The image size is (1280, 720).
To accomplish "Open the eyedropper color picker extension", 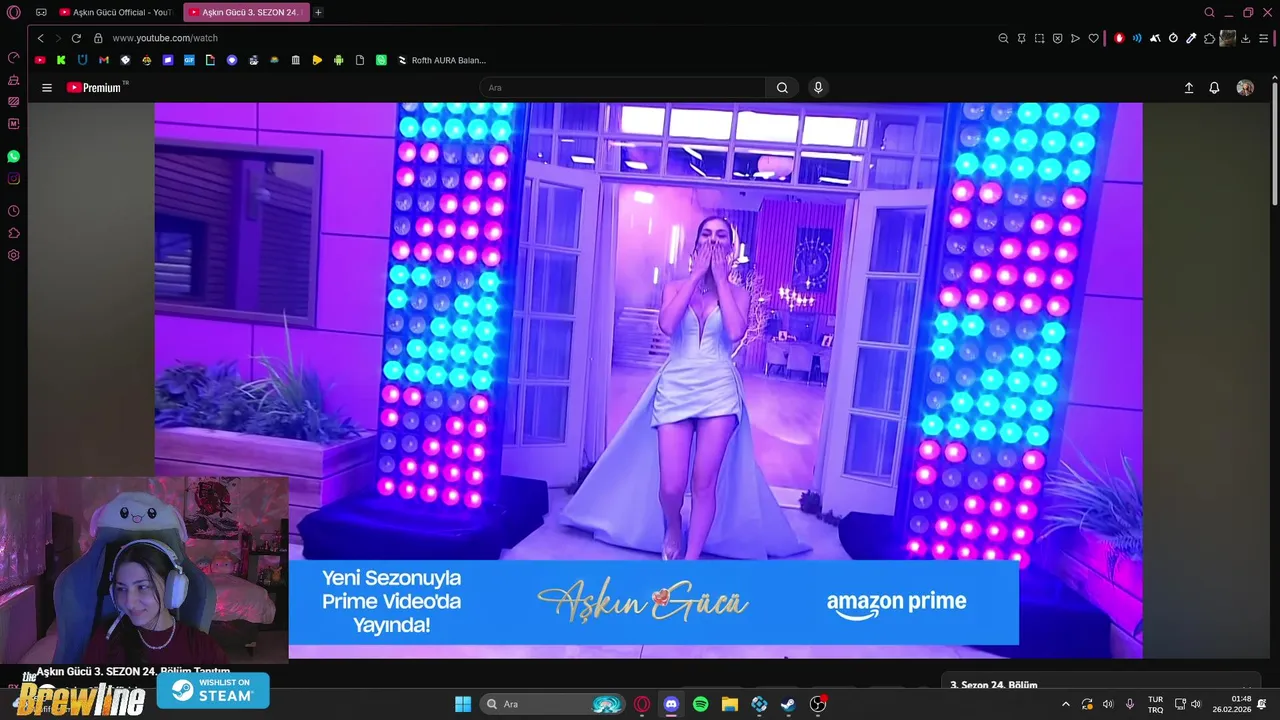I will (x=1191, y=38).
